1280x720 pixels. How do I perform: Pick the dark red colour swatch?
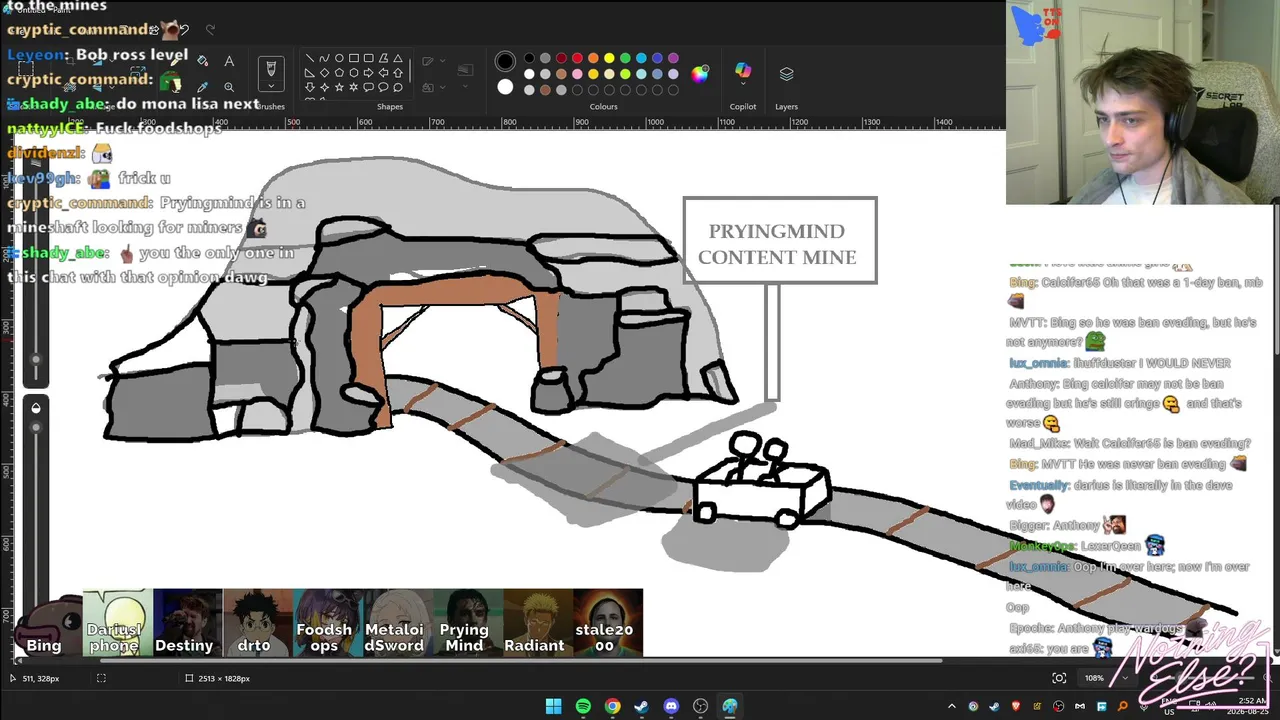coord(561,58)
